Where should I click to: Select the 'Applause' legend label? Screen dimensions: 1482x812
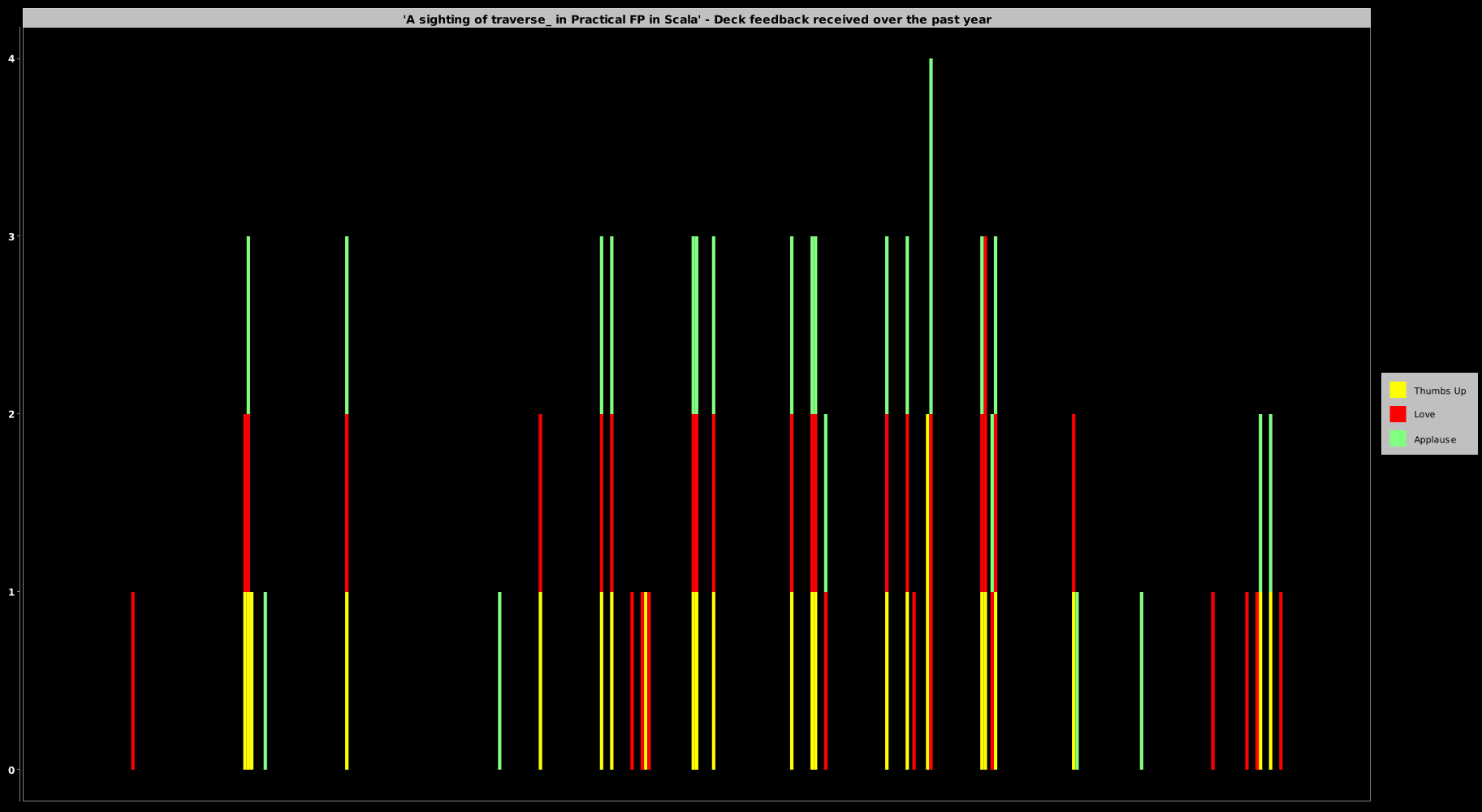pos(1435,439)
